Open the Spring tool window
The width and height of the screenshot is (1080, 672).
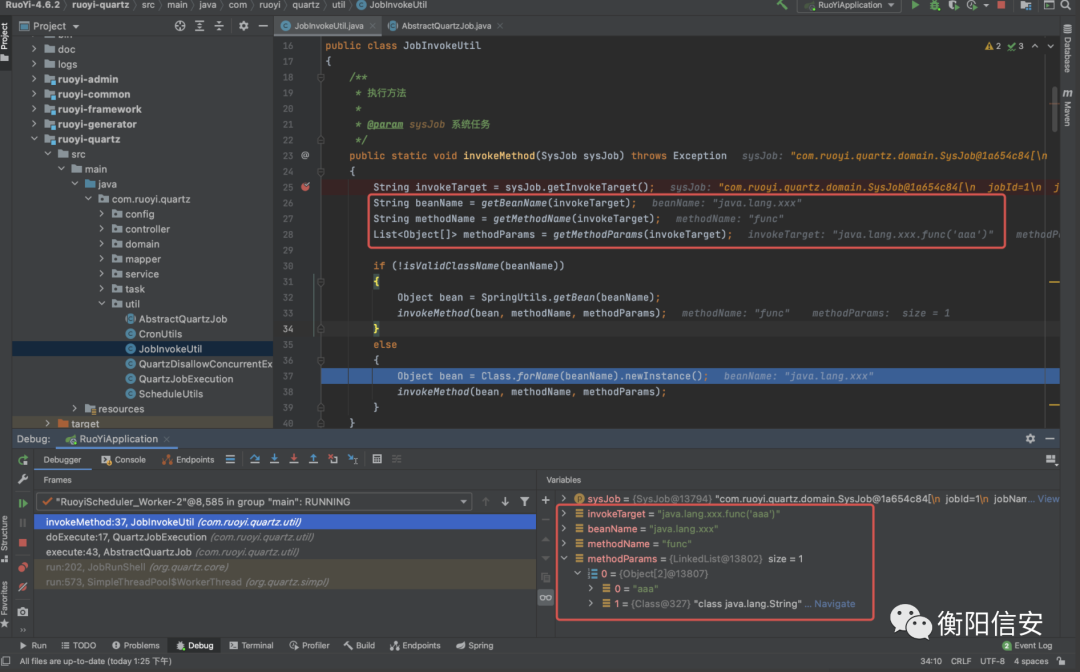(x=475, y=646)
